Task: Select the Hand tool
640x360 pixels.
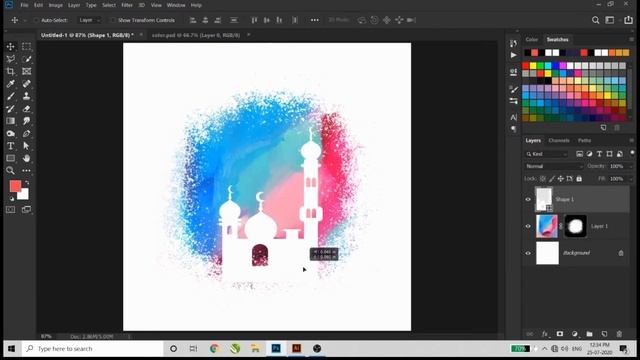Action: 27,158
